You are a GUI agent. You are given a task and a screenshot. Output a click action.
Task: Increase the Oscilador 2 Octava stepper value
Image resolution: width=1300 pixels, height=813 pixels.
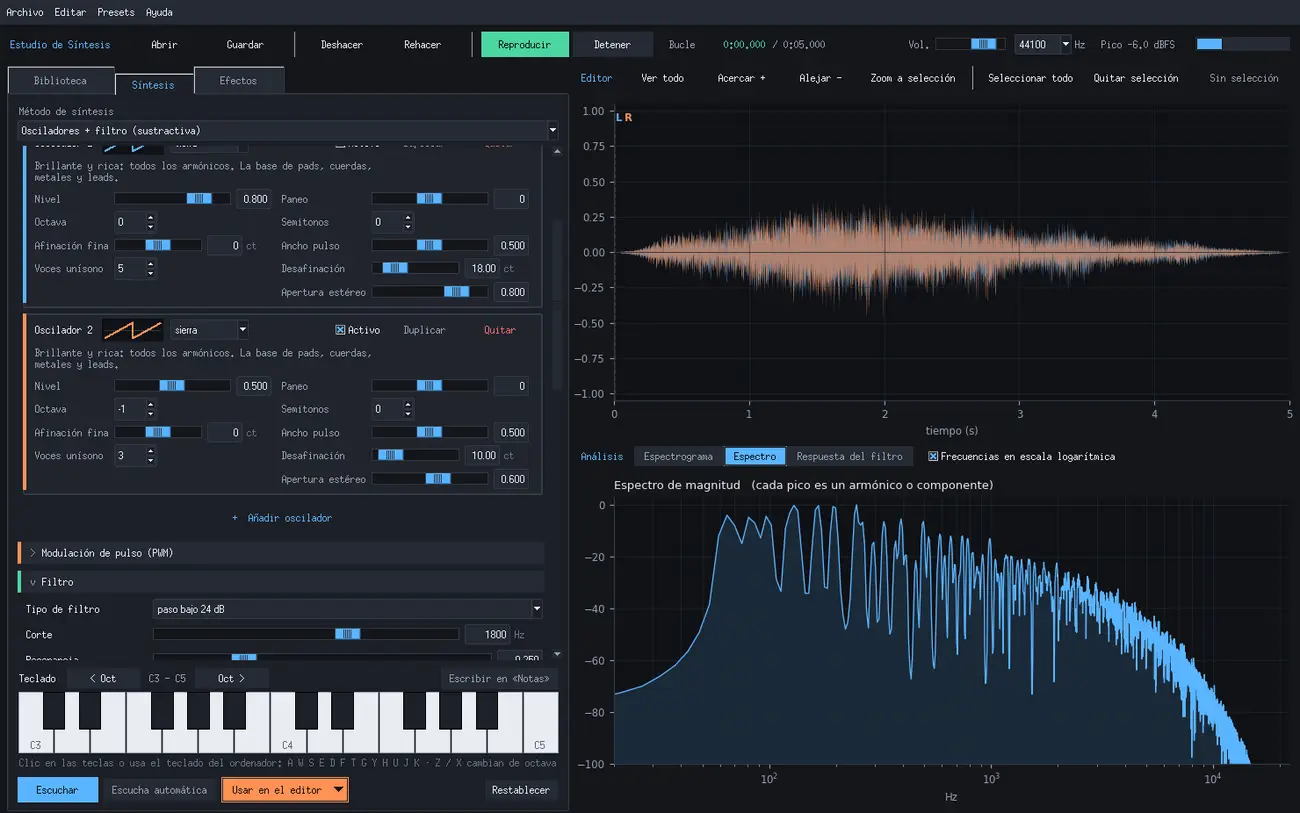151,405
